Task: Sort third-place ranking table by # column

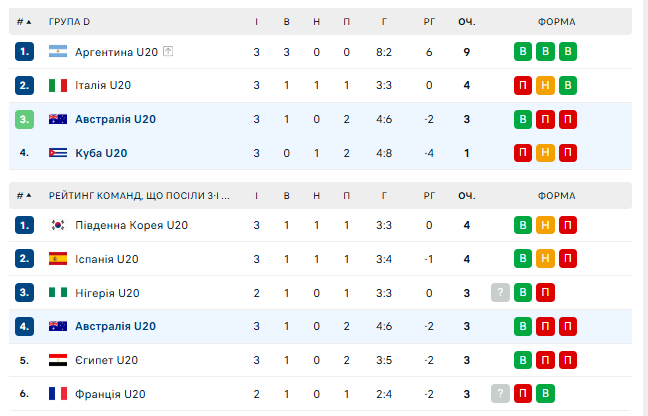Action: click(x=24, y=195)
